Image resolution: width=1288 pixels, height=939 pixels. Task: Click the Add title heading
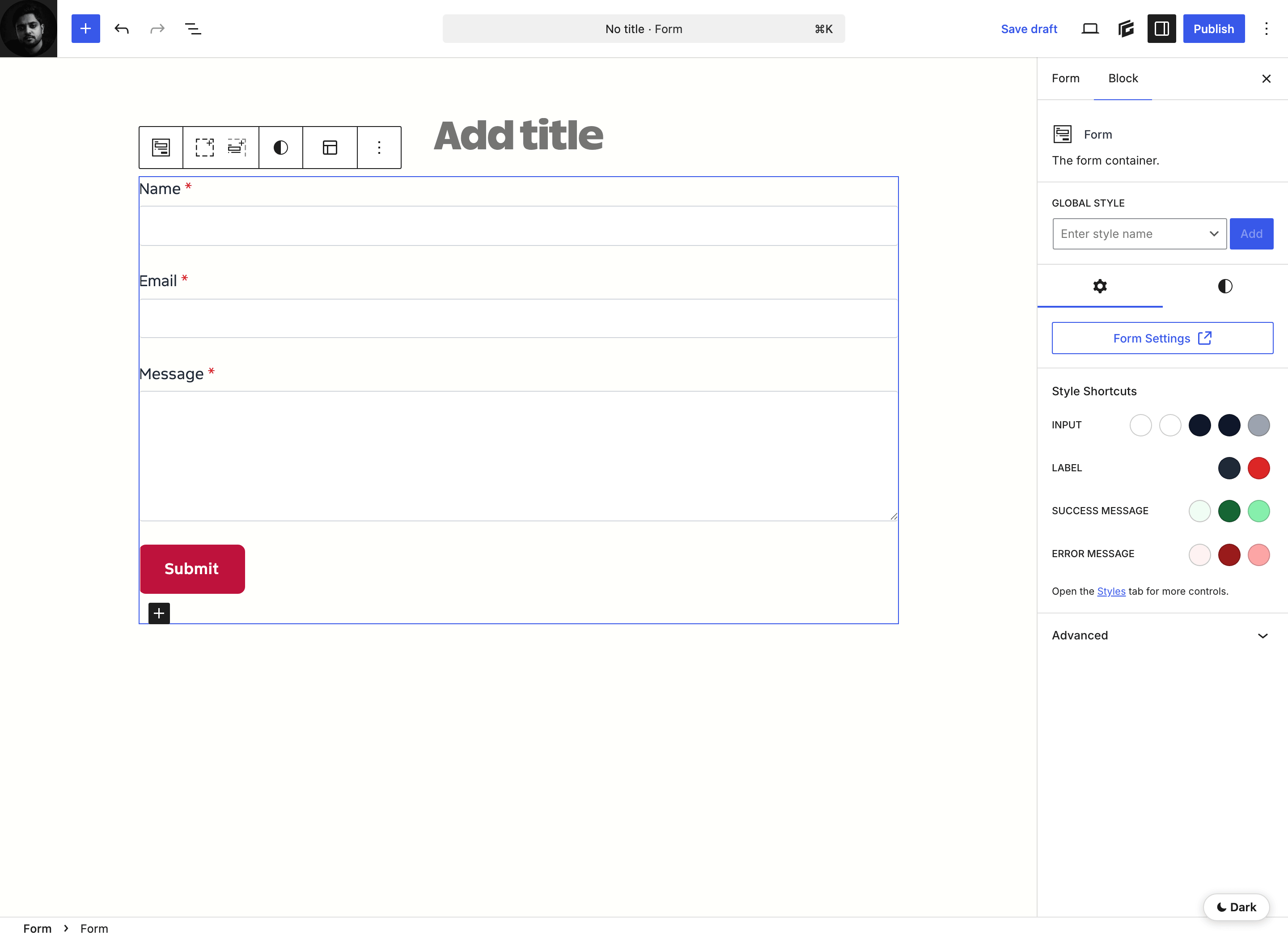click(518, 135)
